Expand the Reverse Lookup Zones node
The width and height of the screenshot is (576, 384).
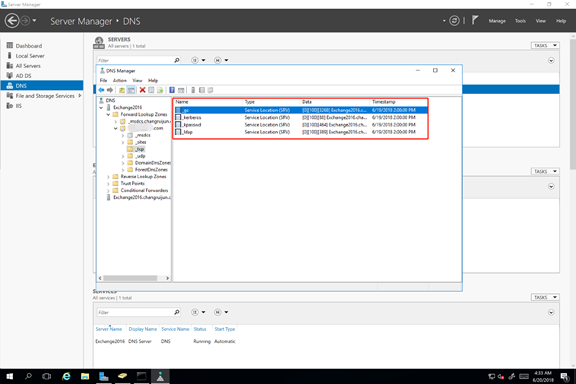[108, 177]
